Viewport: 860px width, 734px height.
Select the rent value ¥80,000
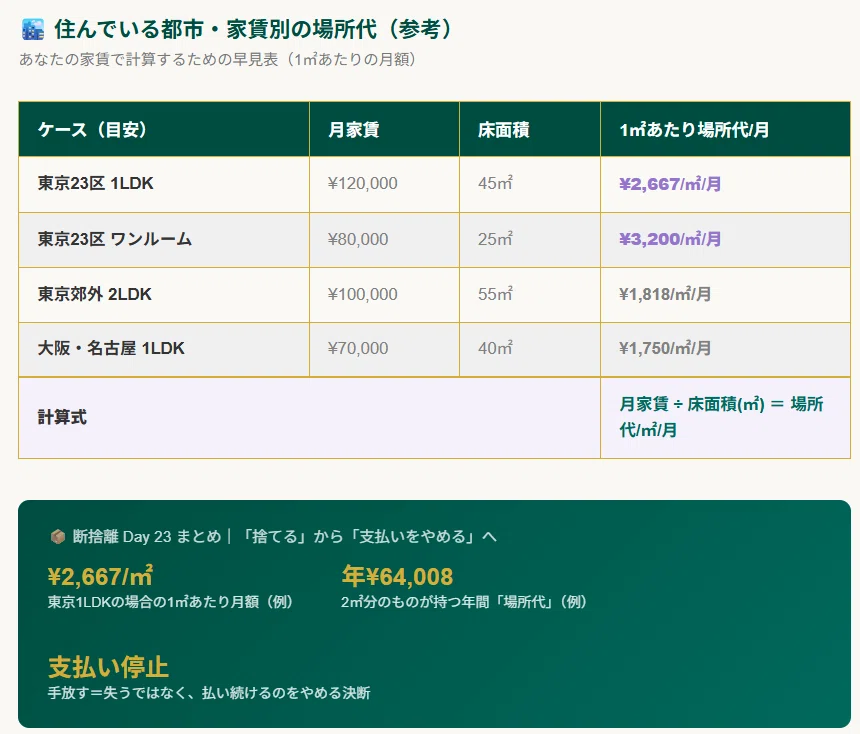pyautogui.click(x=358, y=239)
